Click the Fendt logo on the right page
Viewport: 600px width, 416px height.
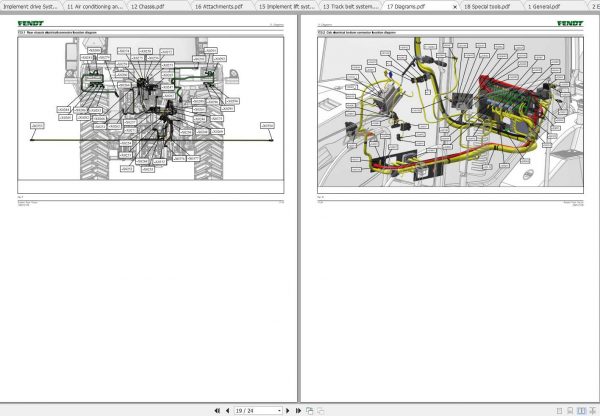click(570, 23)
